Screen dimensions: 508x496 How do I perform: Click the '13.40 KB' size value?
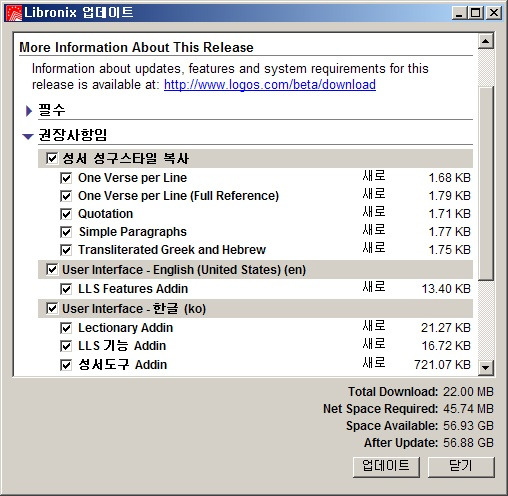(x=446, y=289)
